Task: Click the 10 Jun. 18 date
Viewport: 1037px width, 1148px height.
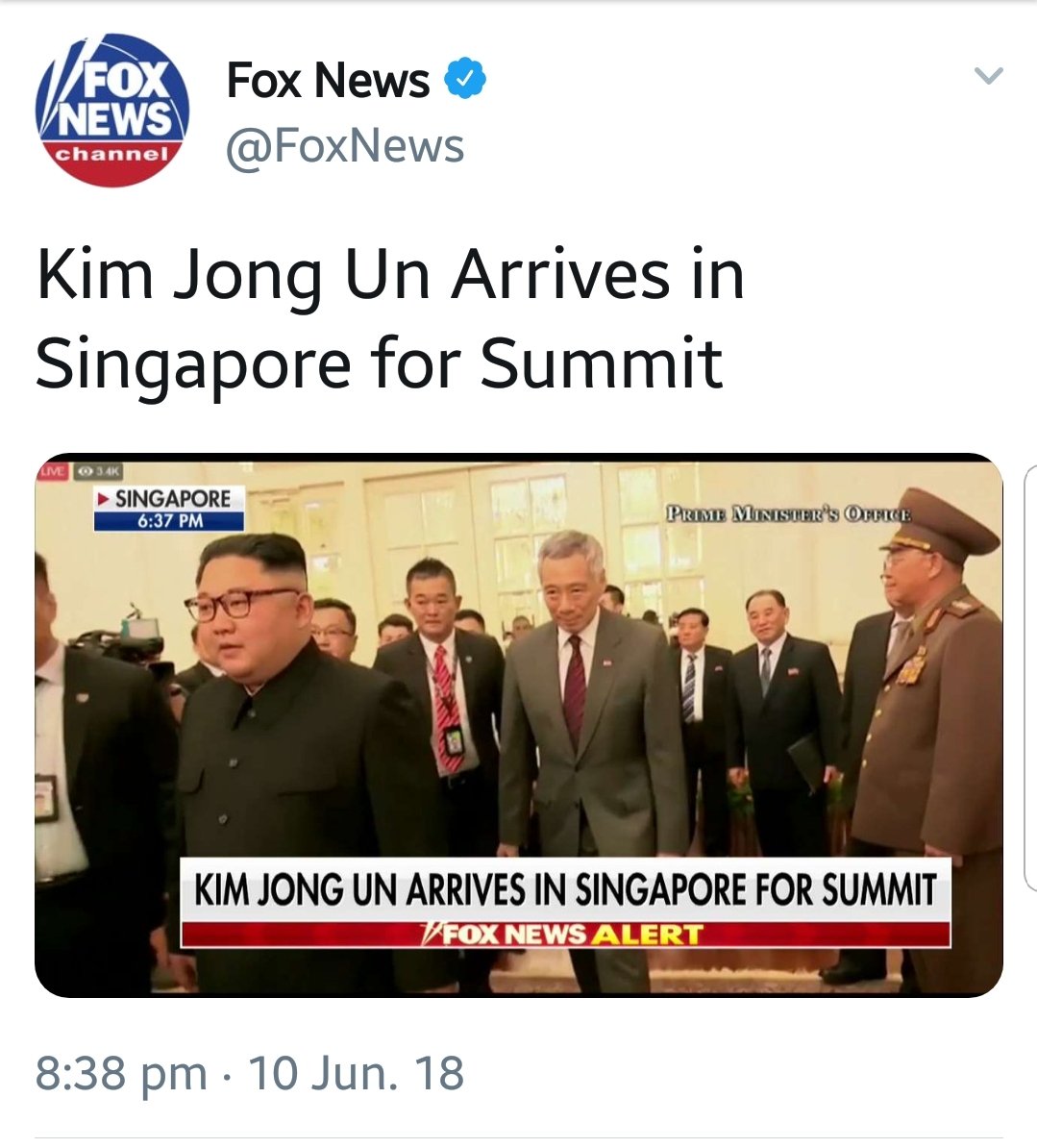Action: tap(357, 1073)
